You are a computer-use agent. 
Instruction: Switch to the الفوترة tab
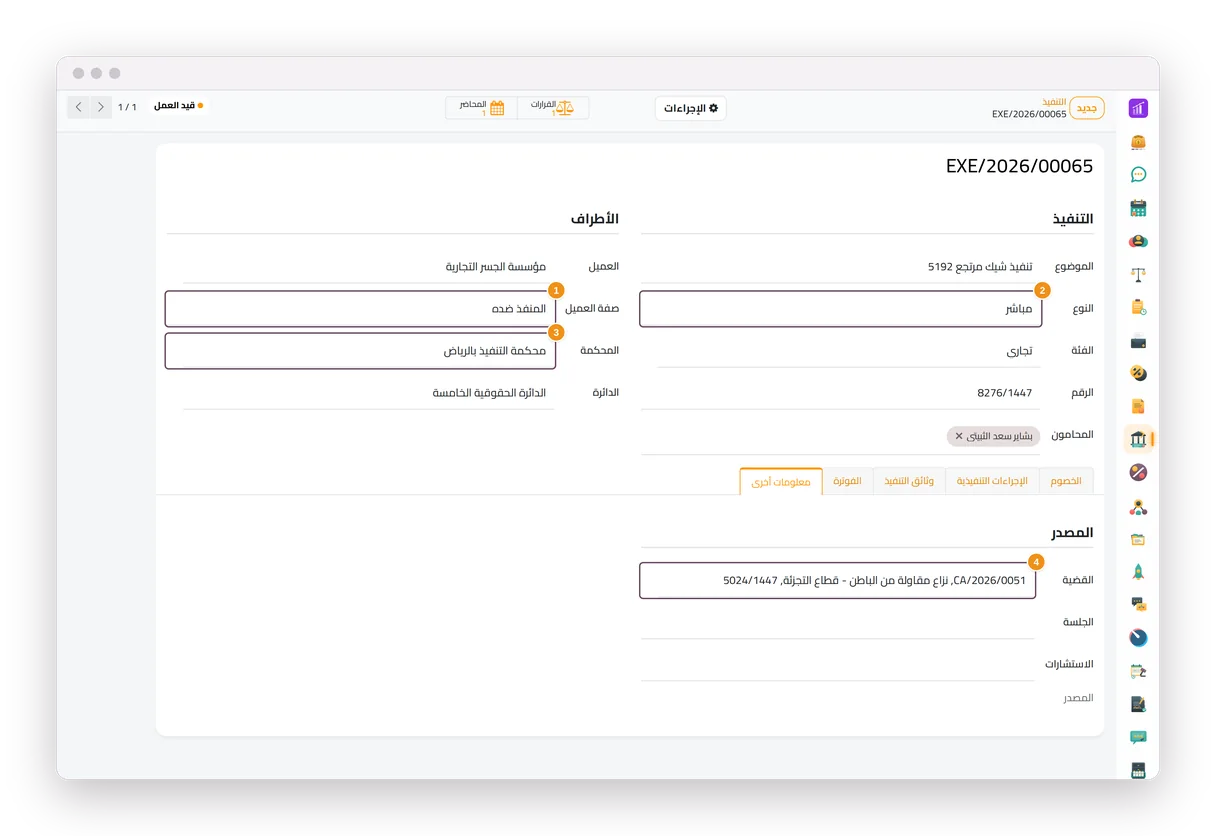pos(848,481)
